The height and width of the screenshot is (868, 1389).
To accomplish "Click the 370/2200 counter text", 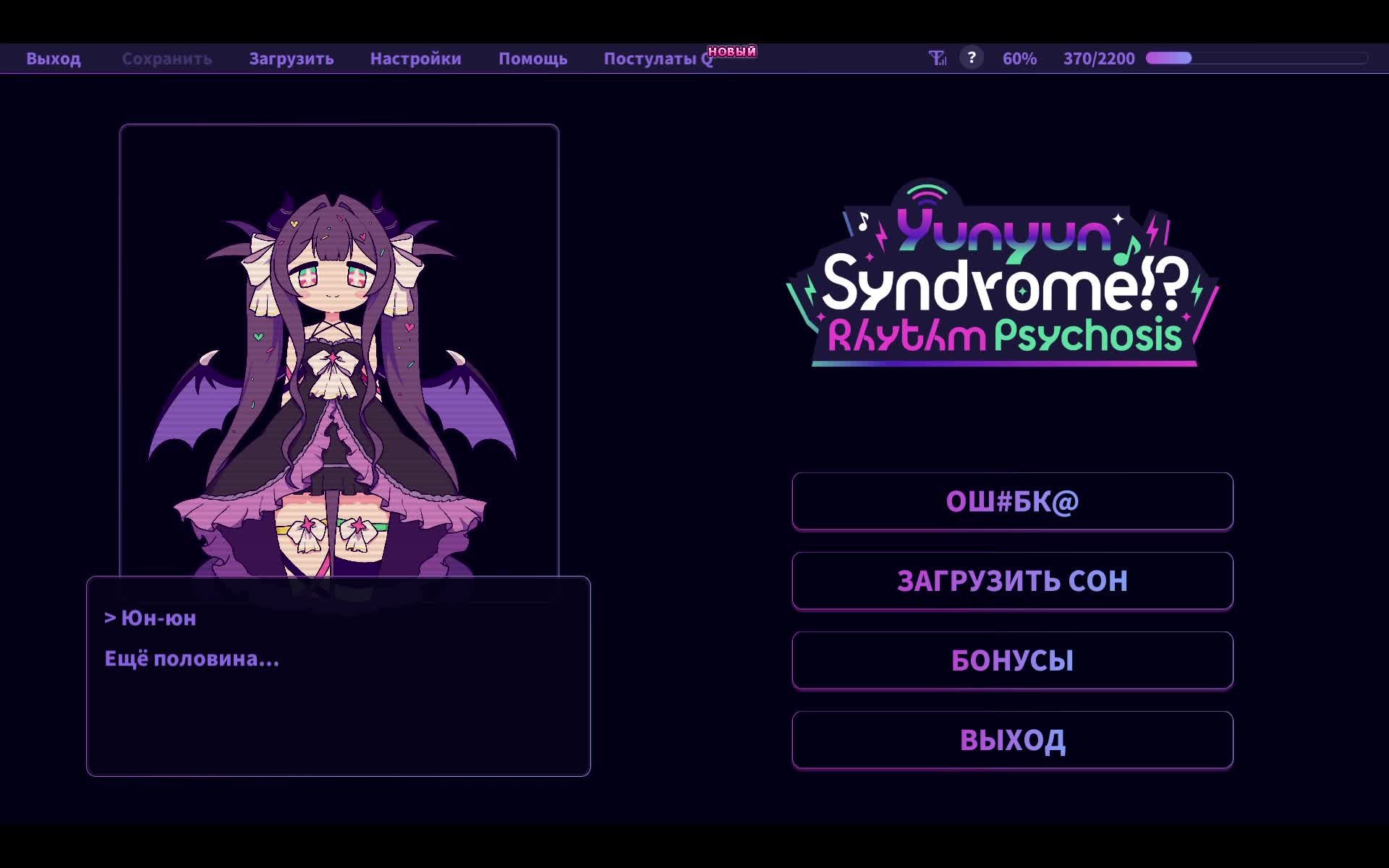I will click(x=1099, y=59).
